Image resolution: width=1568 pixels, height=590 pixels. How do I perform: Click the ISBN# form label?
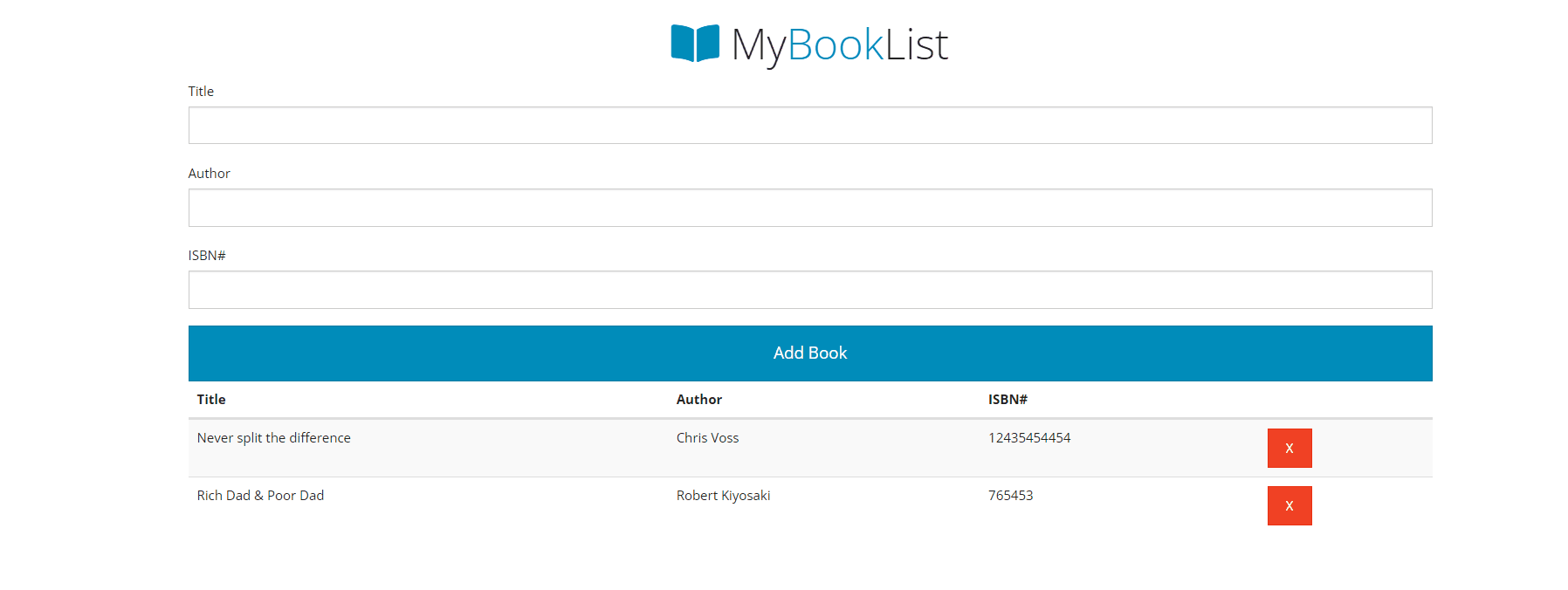click(x=207, y=256)
